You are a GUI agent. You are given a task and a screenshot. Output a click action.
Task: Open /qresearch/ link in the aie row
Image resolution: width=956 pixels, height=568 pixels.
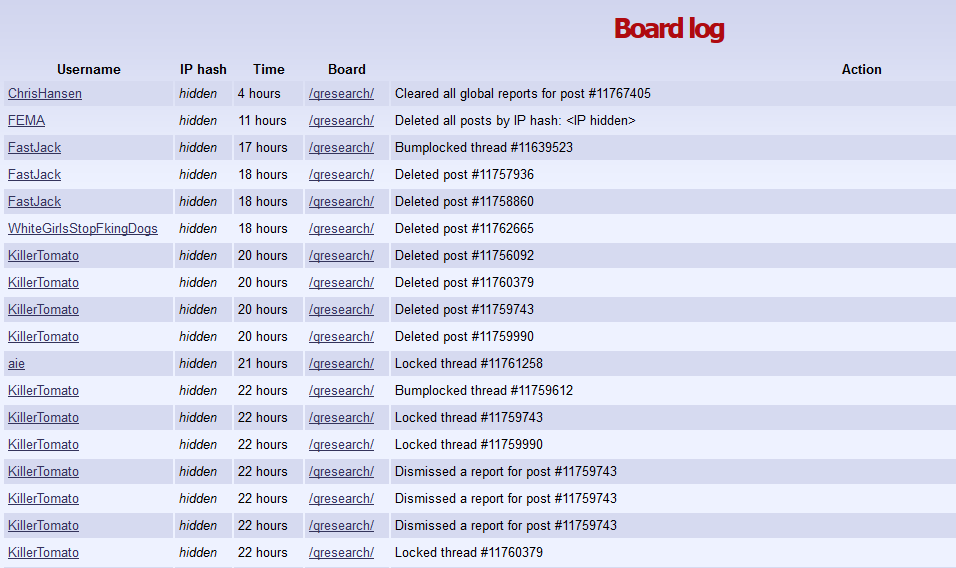pos(341,364)
